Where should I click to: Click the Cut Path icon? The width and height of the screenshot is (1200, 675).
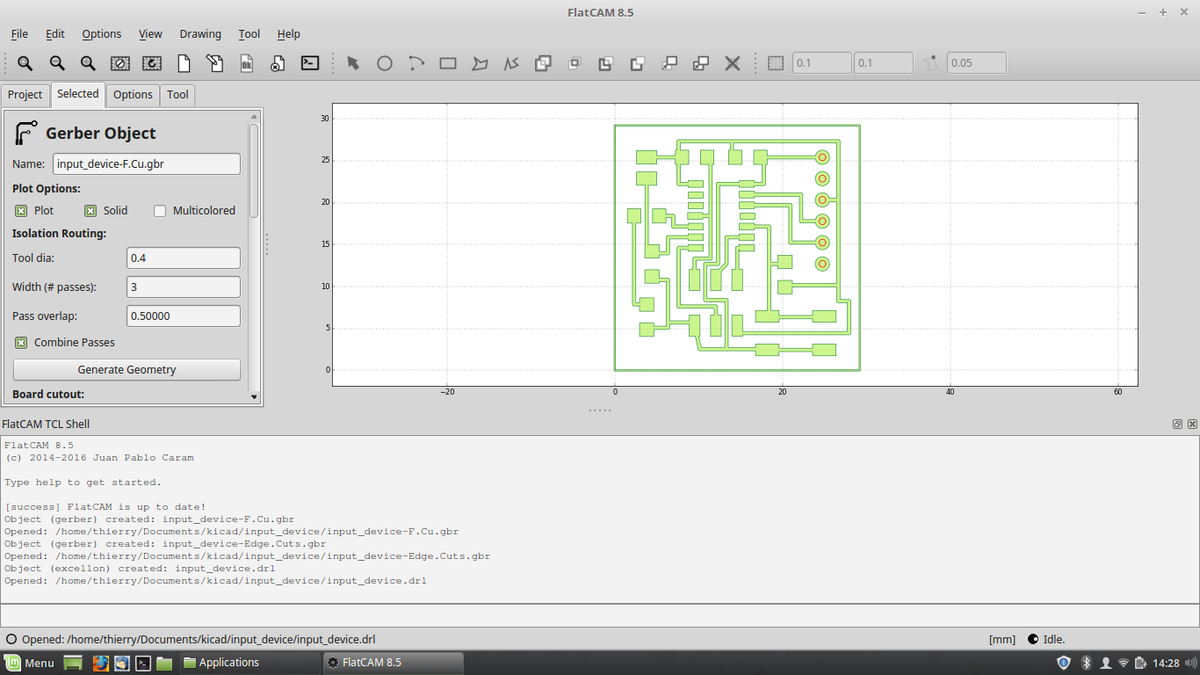pyautogui.click(x=637, y=63)
